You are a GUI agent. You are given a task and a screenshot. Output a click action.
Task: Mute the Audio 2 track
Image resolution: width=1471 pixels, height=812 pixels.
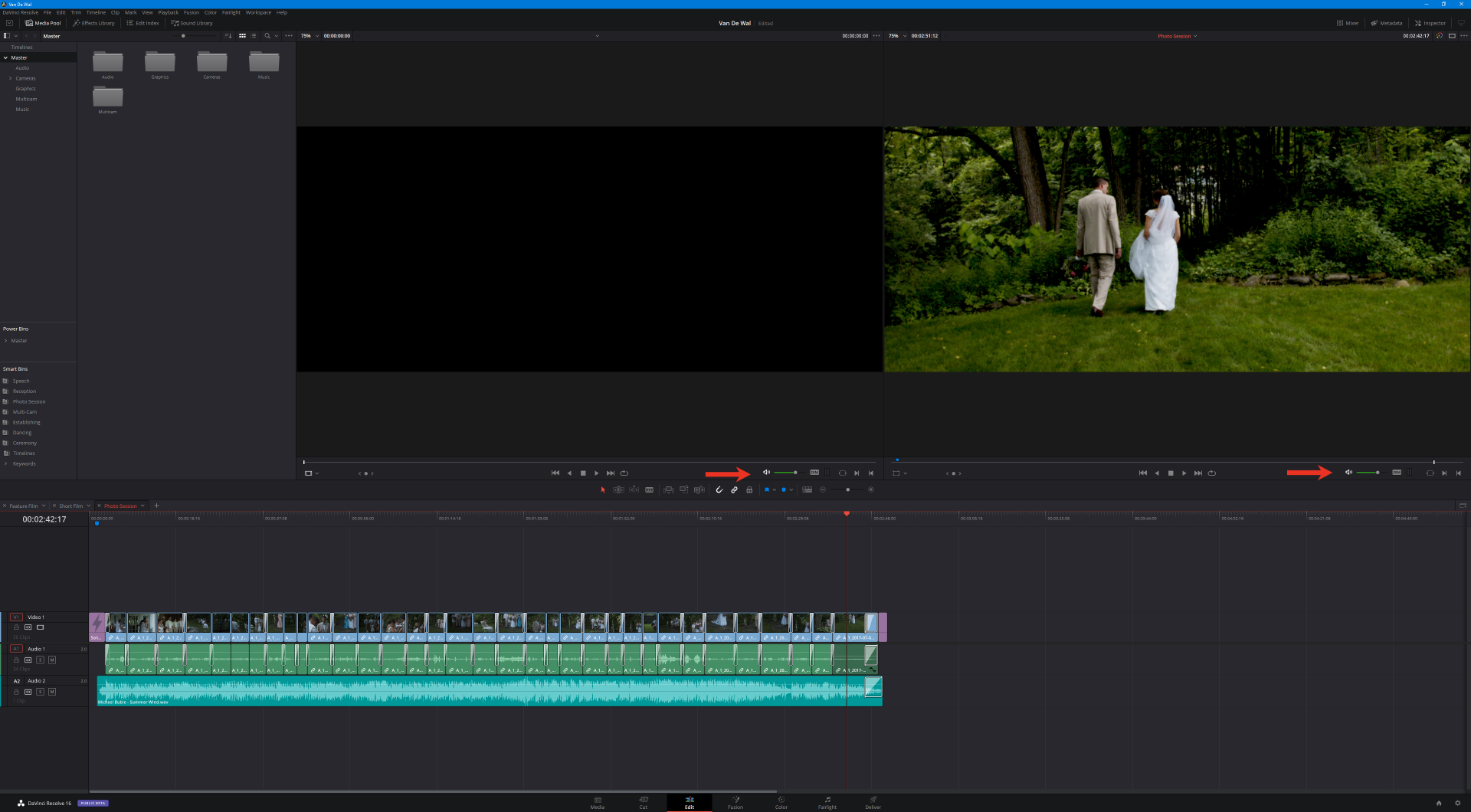(52, 692)
